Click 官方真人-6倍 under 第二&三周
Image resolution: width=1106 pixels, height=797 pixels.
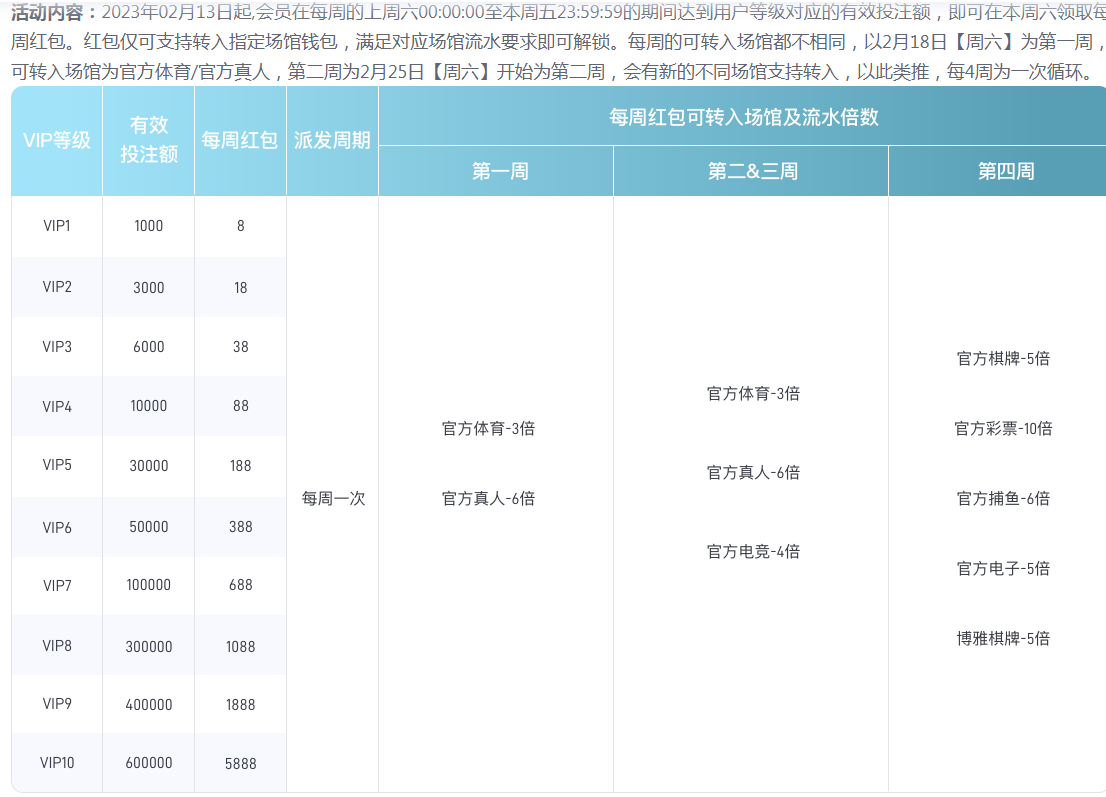[x=751, y=472]
